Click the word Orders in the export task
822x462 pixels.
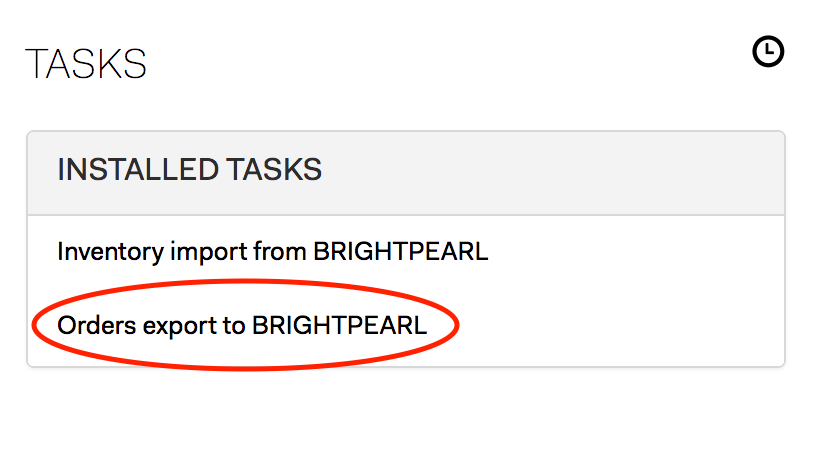[x=96, y=325]
